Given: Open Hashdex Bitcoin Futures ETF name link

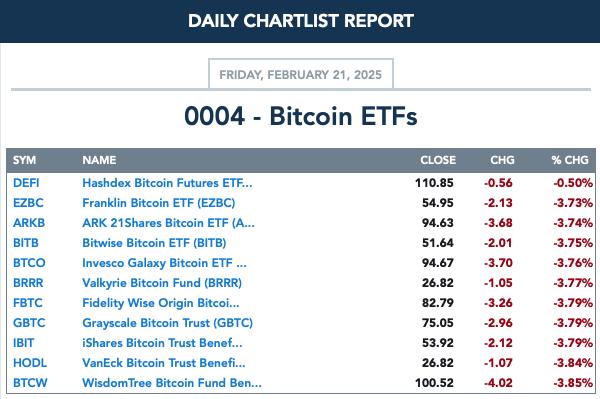Looking at the screenshot, I should tap(167, 183).
